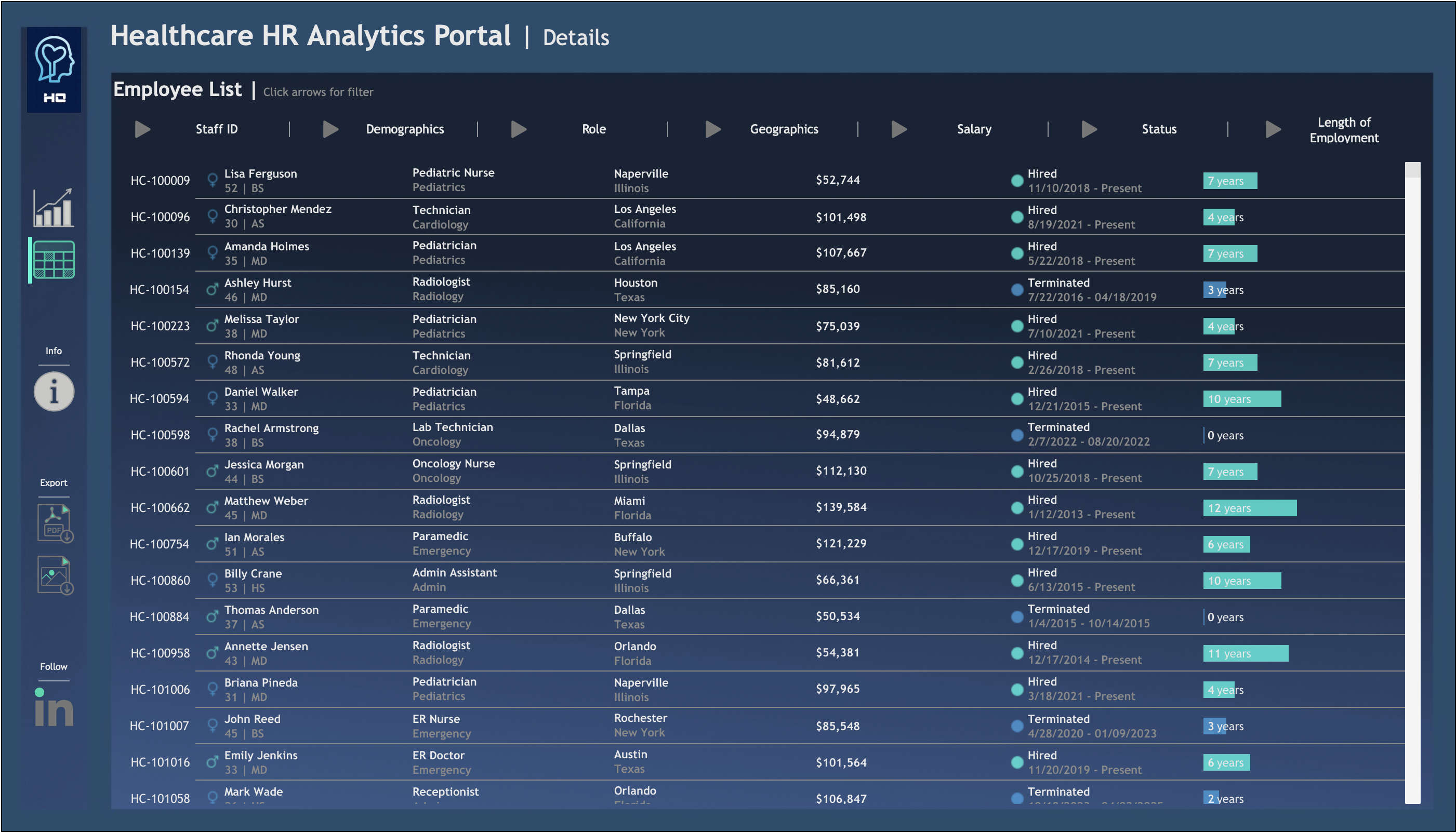Select the Employee List header
The height and width of the screenshot is (832, 1456).
pos(178,89)
